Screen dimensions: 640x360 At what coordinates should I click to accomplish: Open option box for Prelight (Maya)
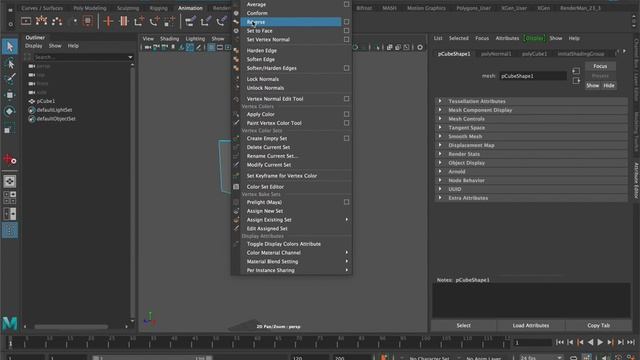(x=347, y=202)
